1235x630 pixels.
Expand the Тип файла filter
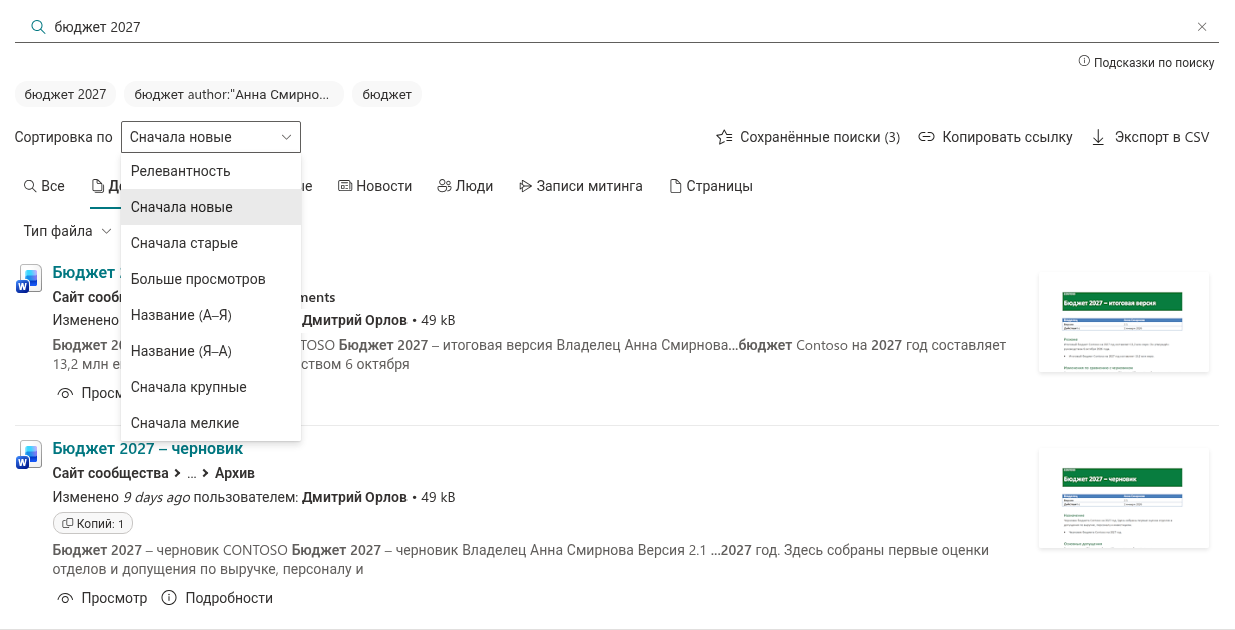pos(68,231)
